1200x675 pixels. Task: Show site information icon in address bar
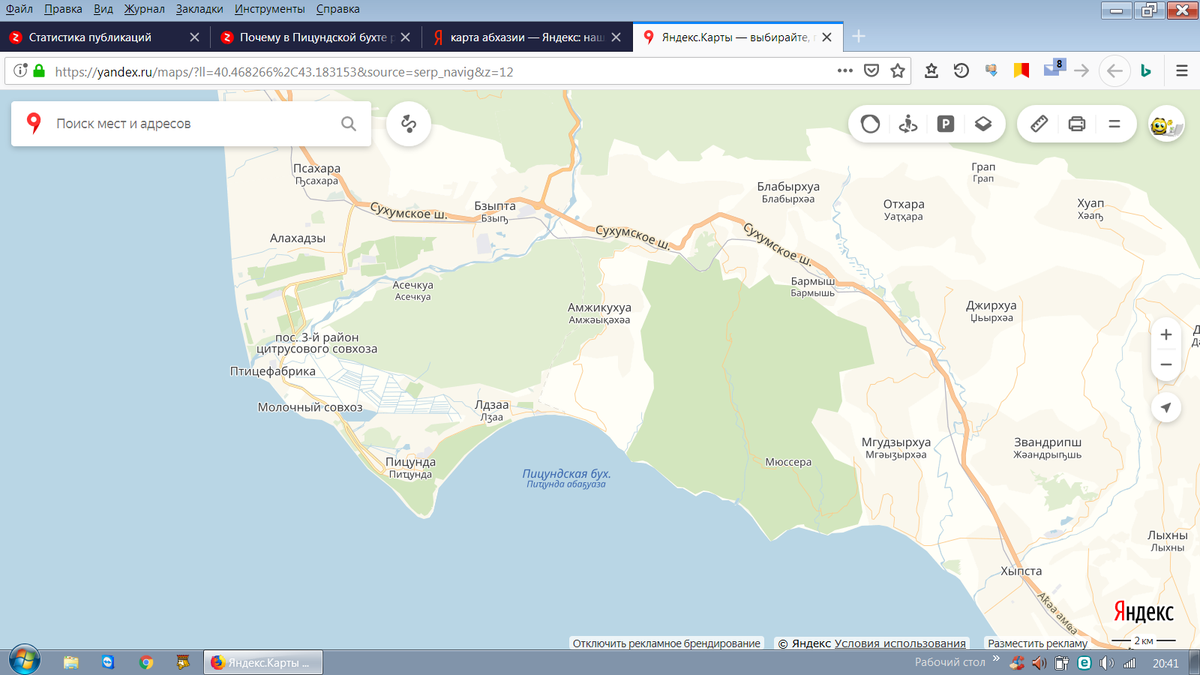(x=20, y=71)
